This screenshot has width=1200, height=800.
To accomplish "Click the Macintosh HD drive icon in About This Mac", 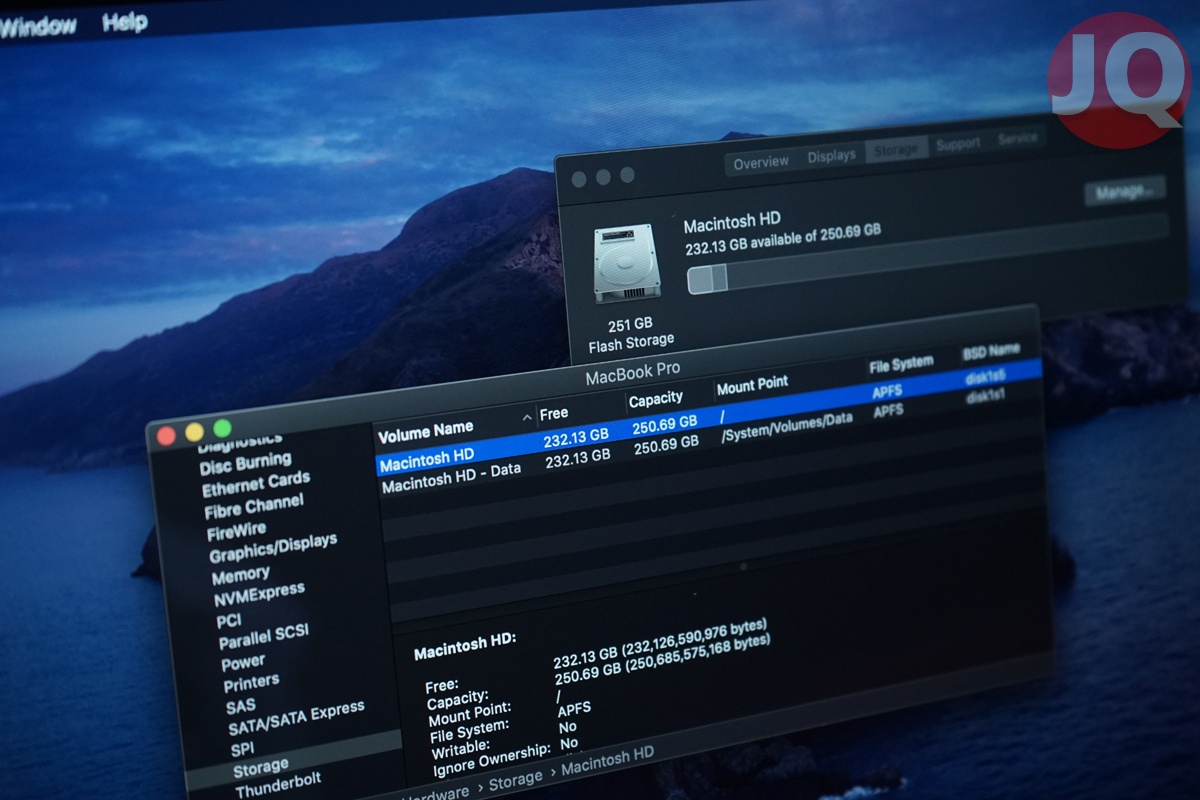I will point(627,264).
